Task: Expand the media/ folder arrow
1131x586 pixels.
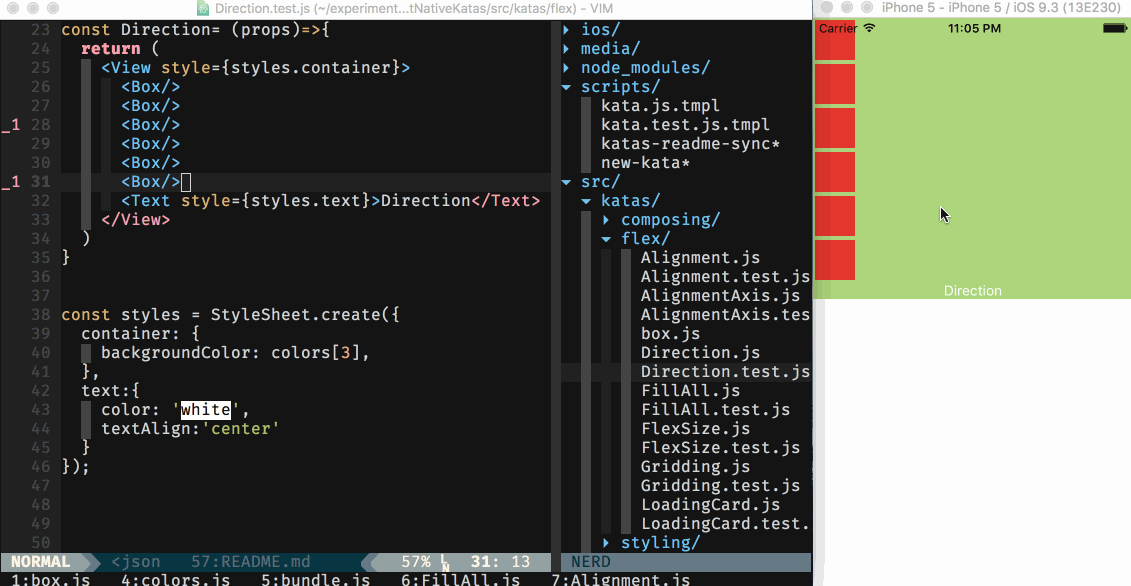Action: point(566,48)
